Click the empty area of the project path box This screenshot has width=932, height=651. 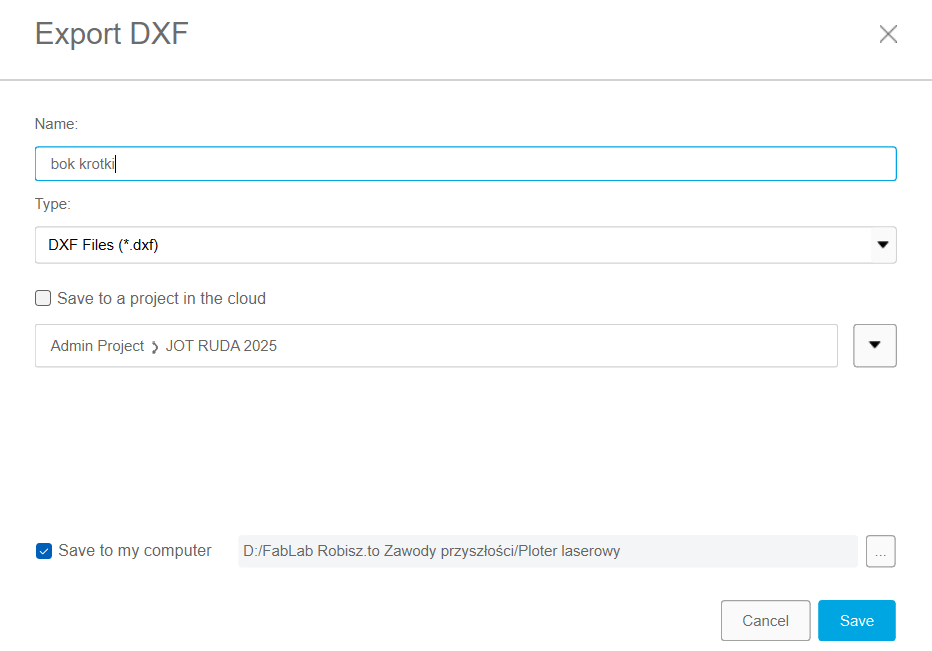click(x=560, y=346)
